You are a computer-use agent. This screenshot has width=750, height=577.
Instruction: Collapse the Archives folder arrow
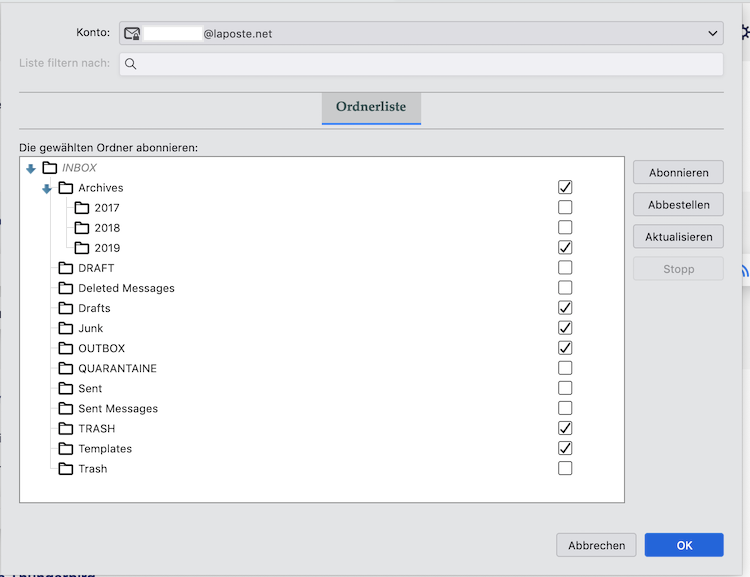click(x=47, y=188)
